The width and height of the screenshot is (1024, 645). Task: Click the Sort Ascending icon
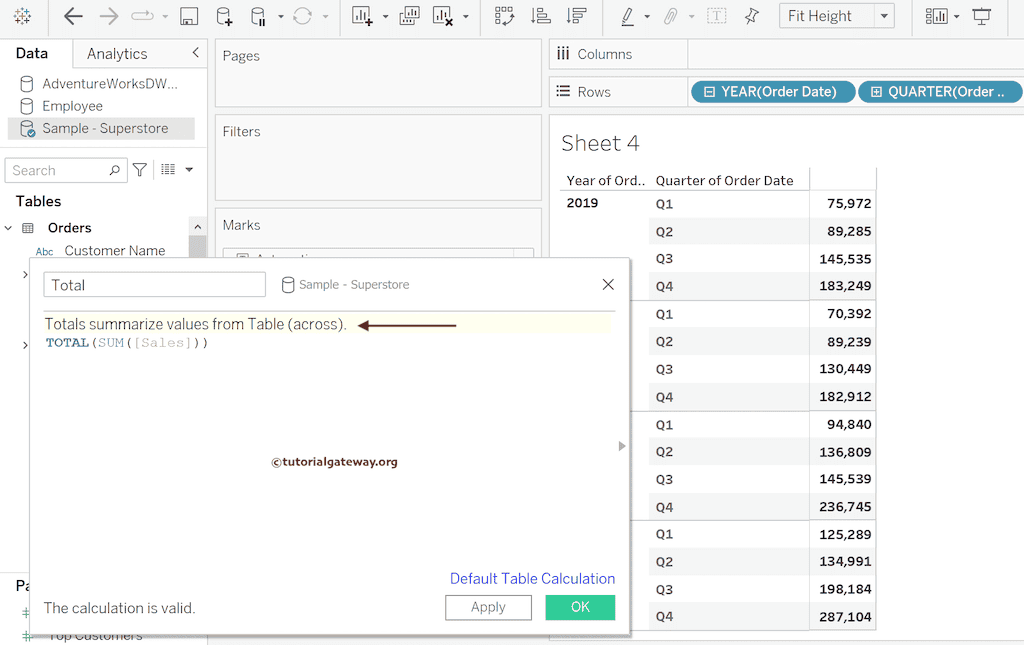[x=540, y=17]
